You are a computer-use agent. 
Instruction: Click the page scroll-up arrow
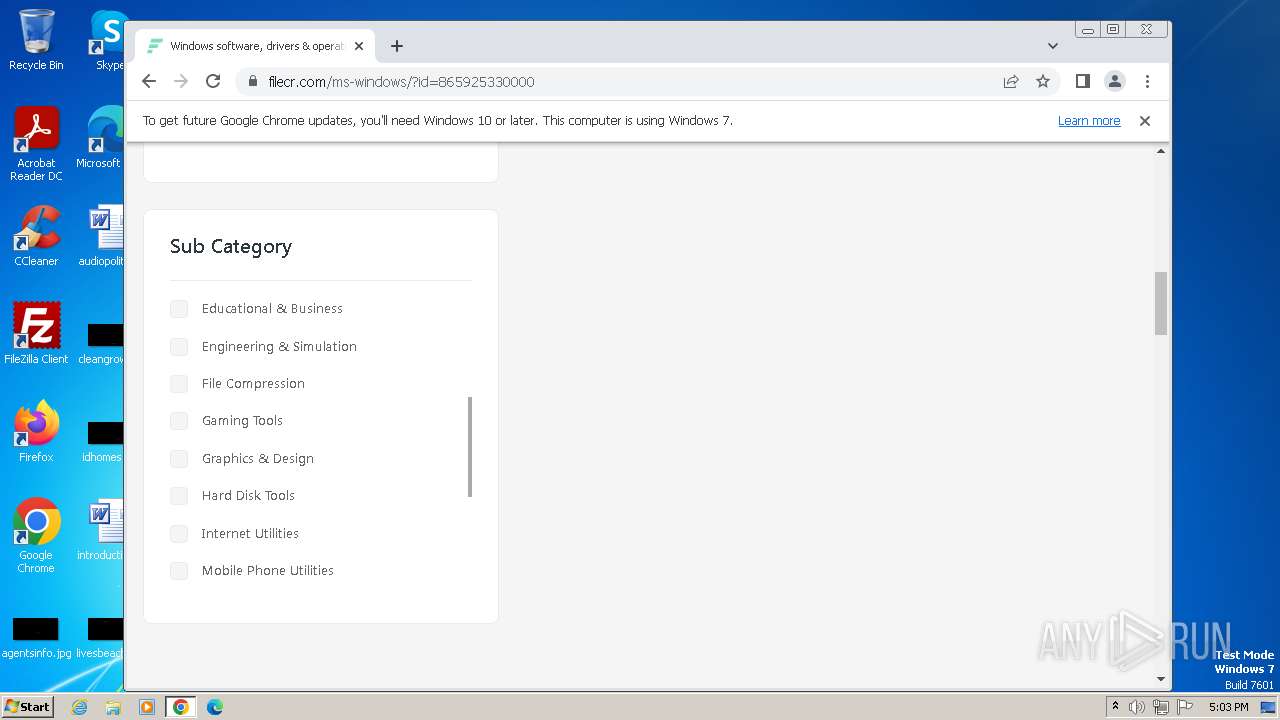(1161, 151)
